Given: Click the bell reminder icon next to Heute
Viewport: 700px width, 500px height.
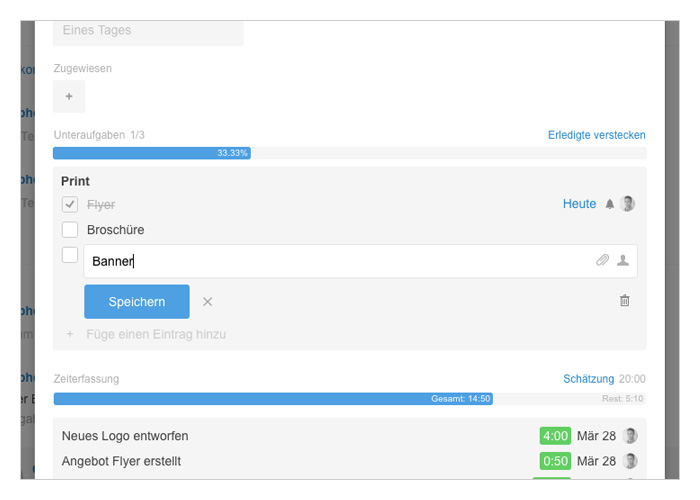Looking at the screenshot, I should pyautogui.click(x=609, y=204).
